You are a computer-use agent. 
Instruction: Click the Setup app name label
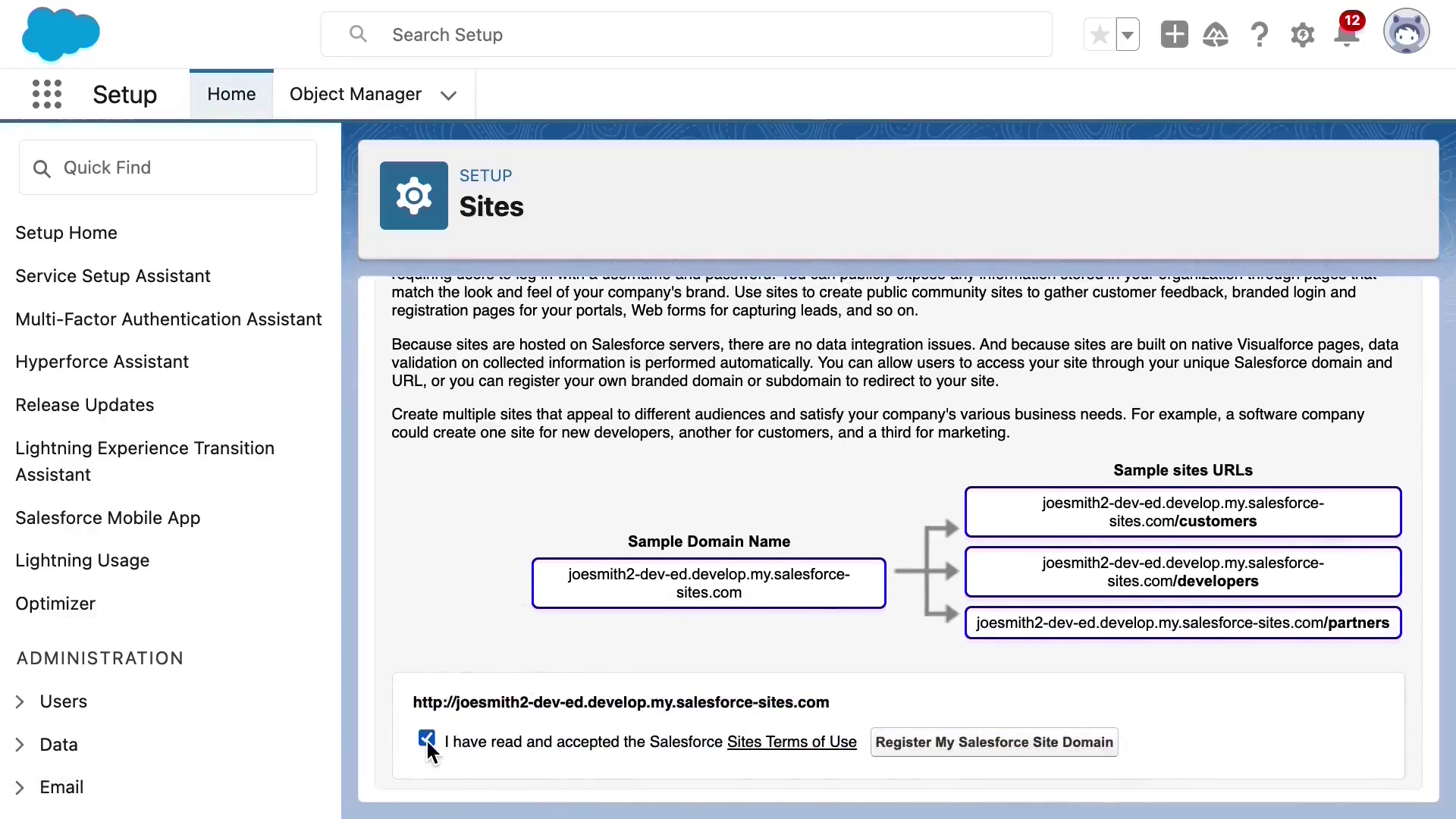pyautogui.click(x=125, y=94)
